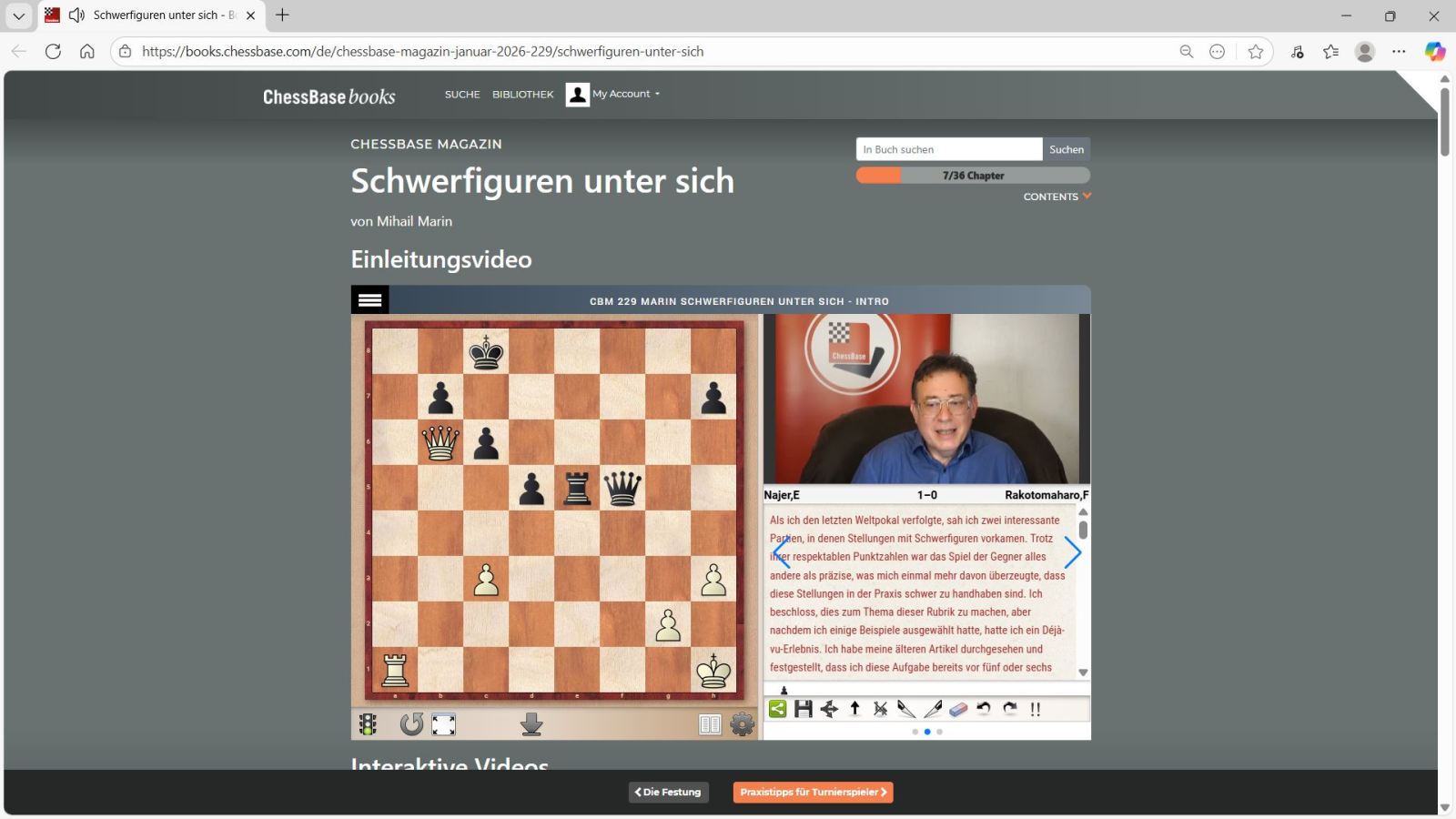Click the download arrow below the board
Screen dimensions: 1456x819
pyautogui.click(x=531, y=724)
